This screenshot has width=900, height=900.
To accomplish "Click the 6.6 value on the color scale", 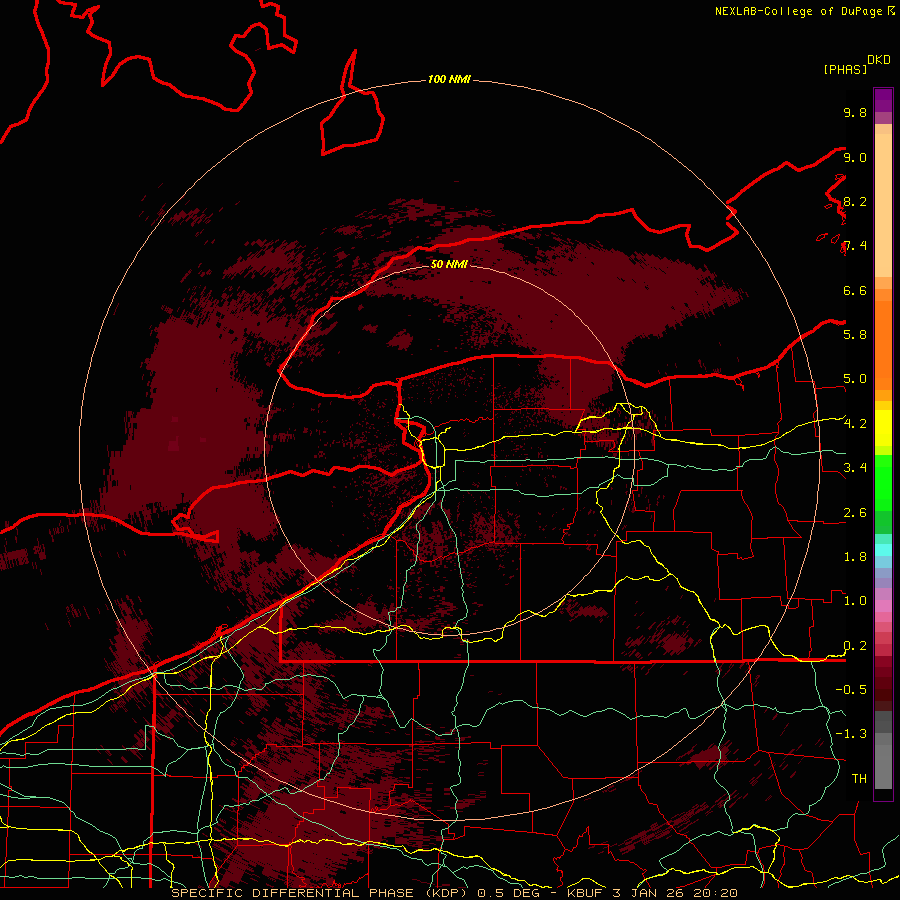I will (855, 290).
